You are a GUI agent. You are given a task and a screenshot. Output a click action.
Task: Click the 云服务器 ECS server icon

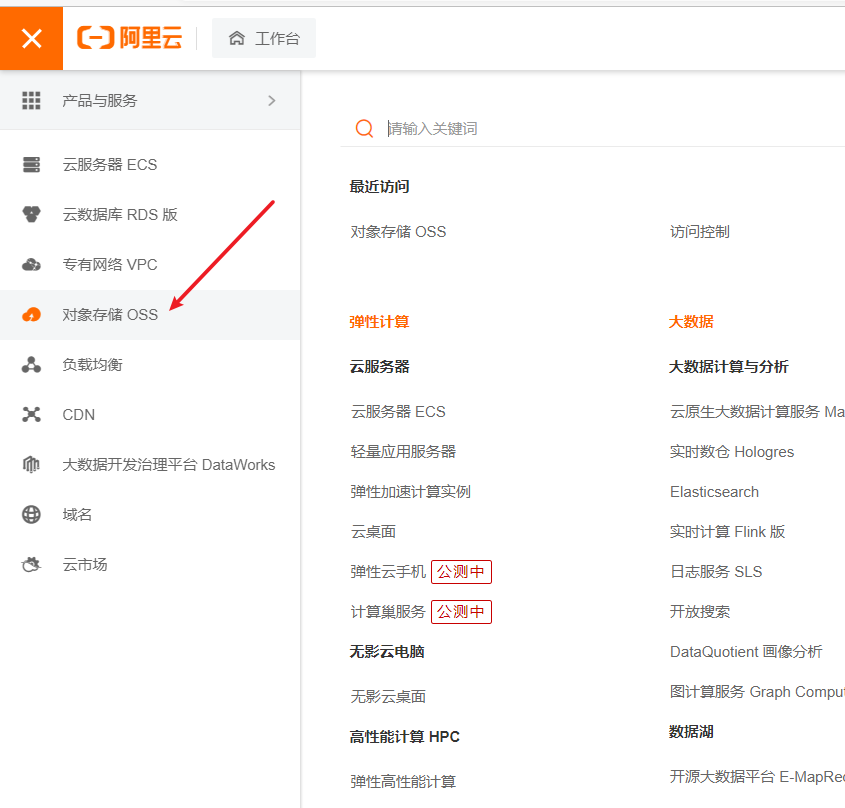tap(31, 165)
